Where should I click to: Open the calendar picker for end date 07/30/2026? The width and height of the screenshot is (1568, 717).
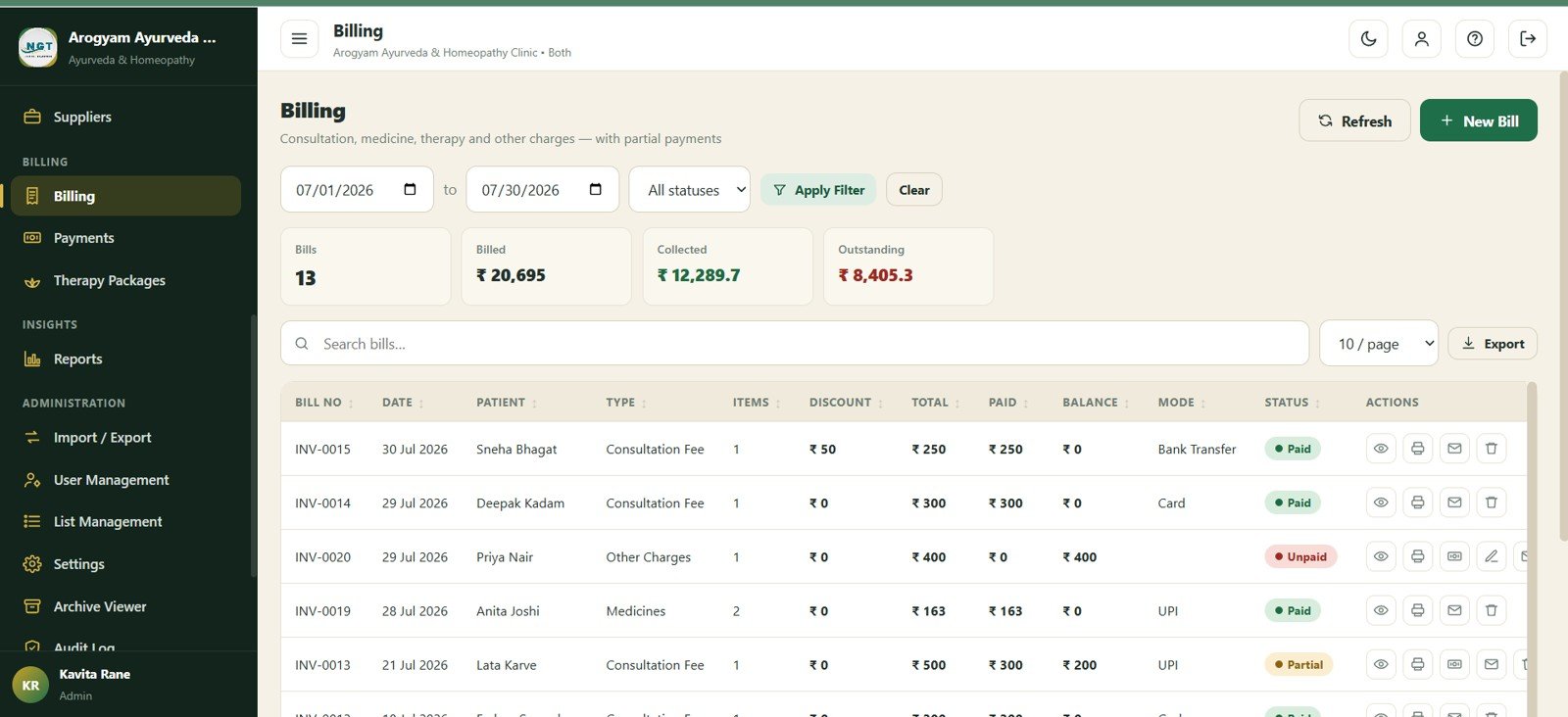tap(595, 189)
